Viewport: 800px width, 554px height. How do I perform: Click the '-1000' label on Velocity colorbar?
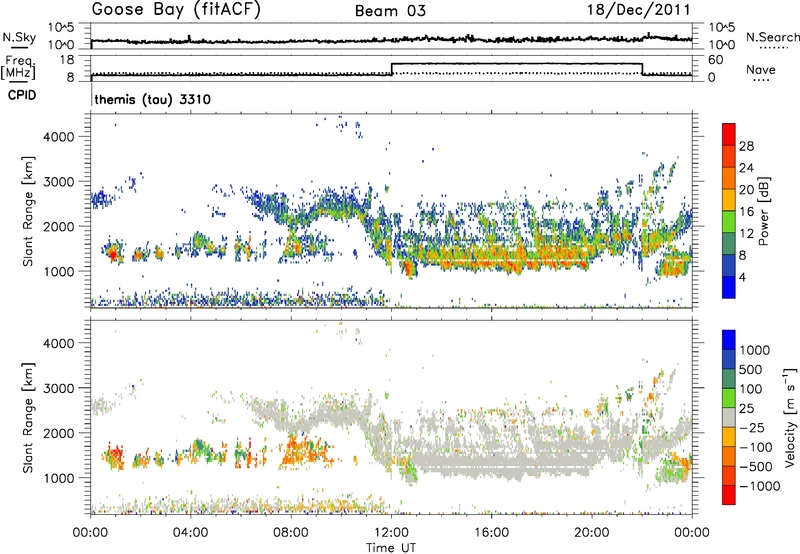760,486
